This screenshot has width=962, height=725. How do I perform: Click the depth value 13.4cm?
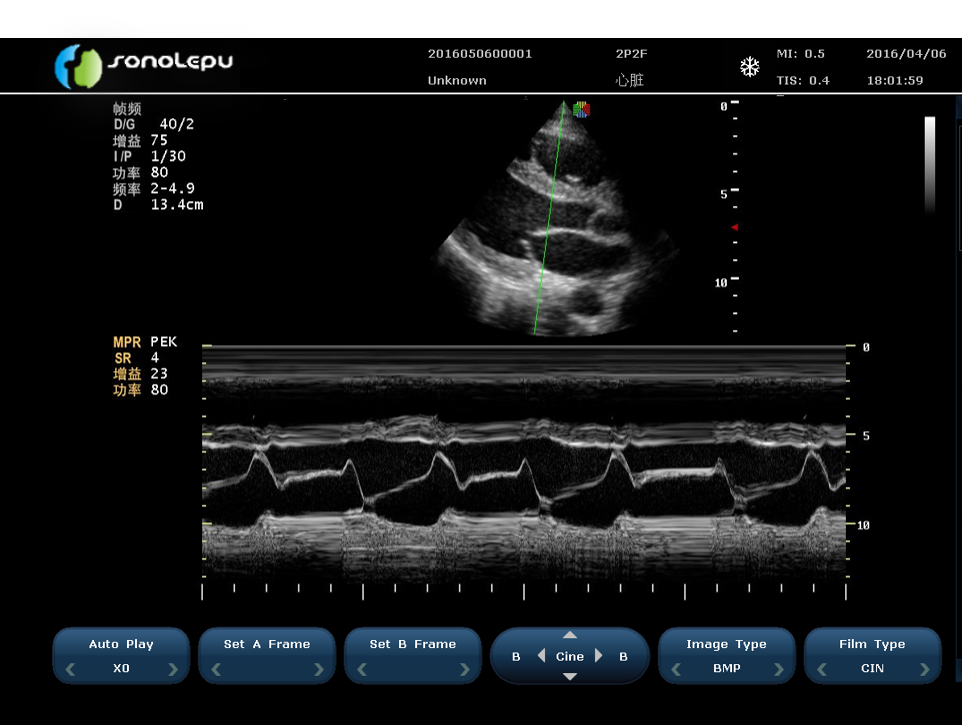(x=177, y=205)
